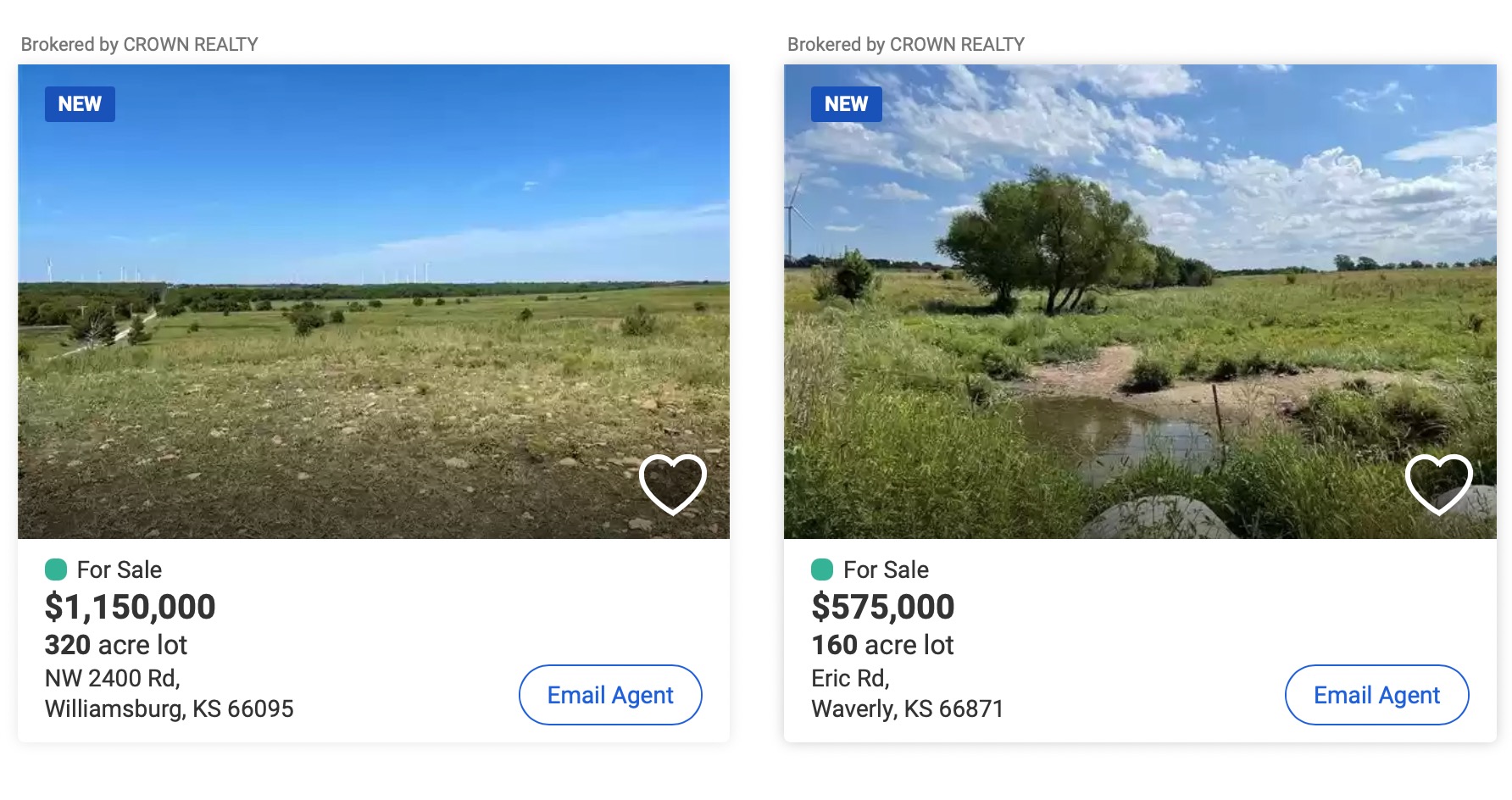Favorite the Waverly listing using heart icon
Screen dimensions: 1512x800
1438,484
